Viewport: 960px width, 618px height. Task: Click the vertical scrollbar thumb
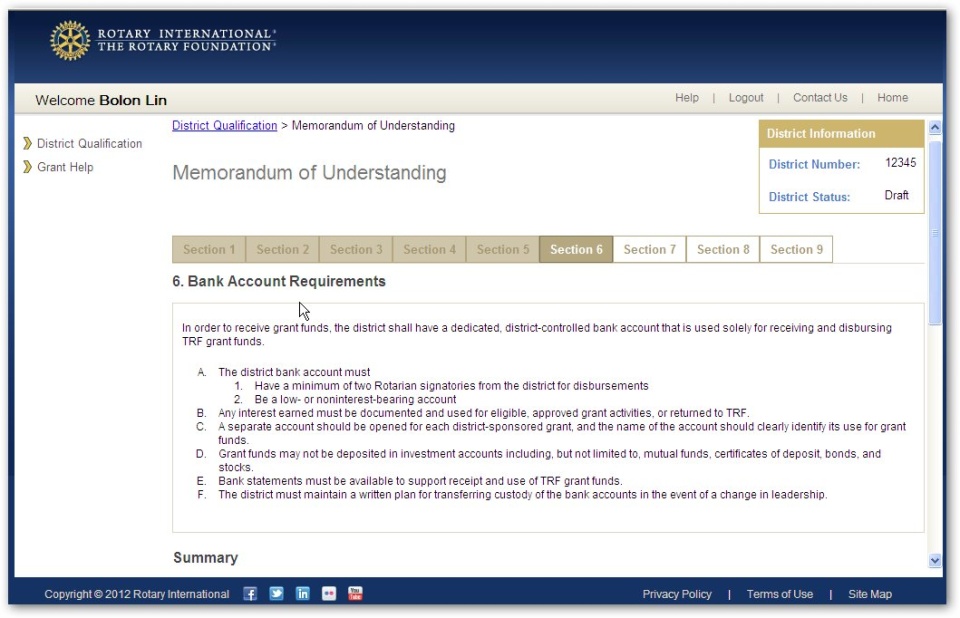point(934,233)
